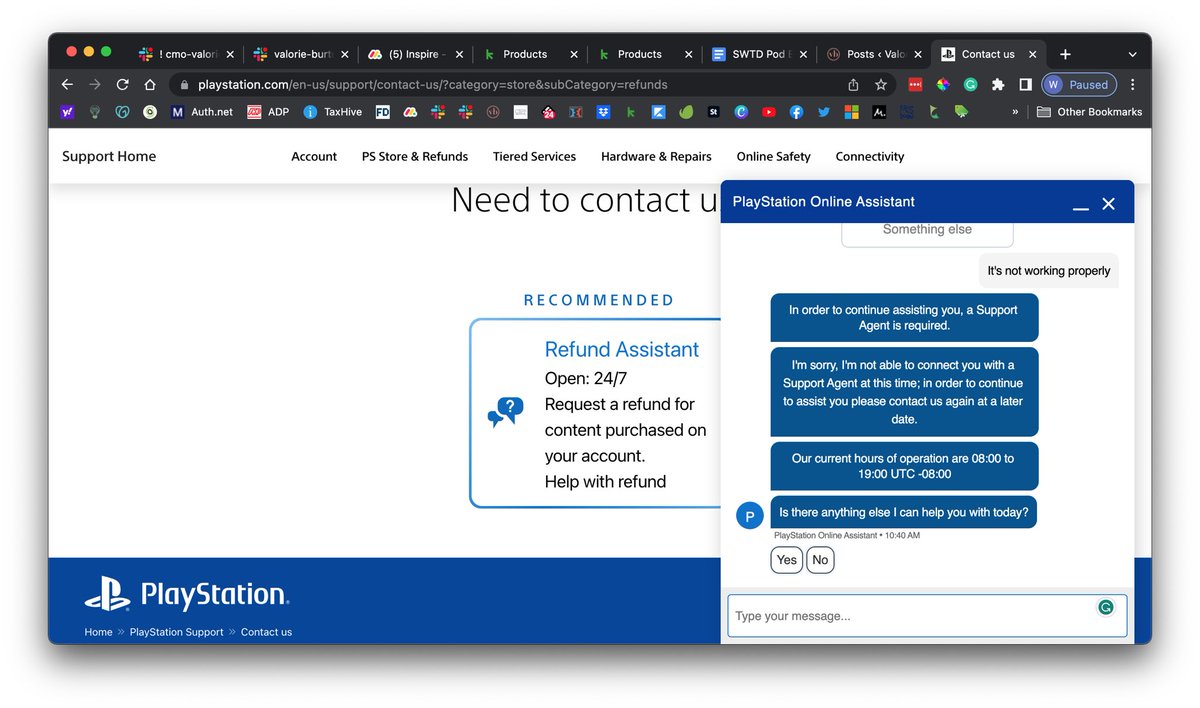Open the PlayStation Support breadcrumb link
Screen dimensions: 1200x708
[177, 632]
